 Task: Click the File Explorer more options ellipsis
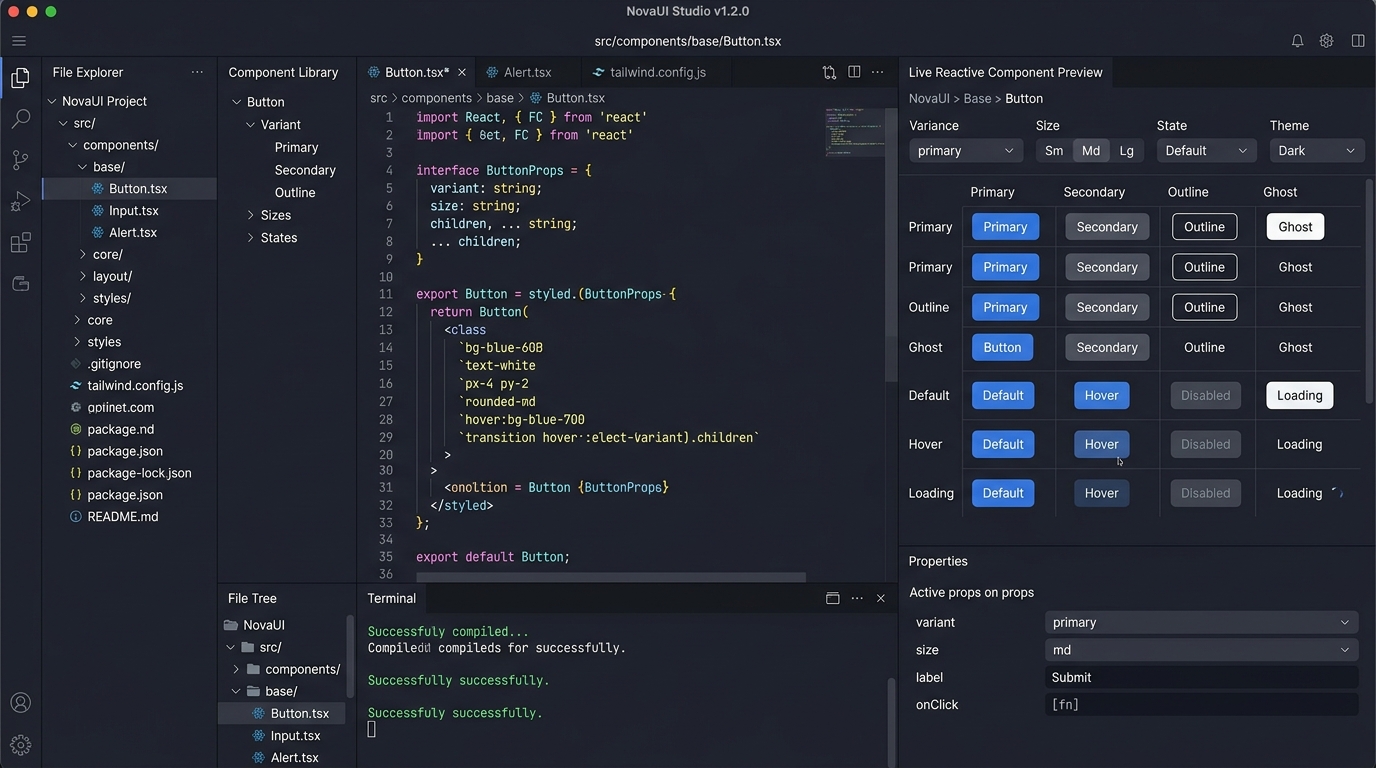pos(197,72)
